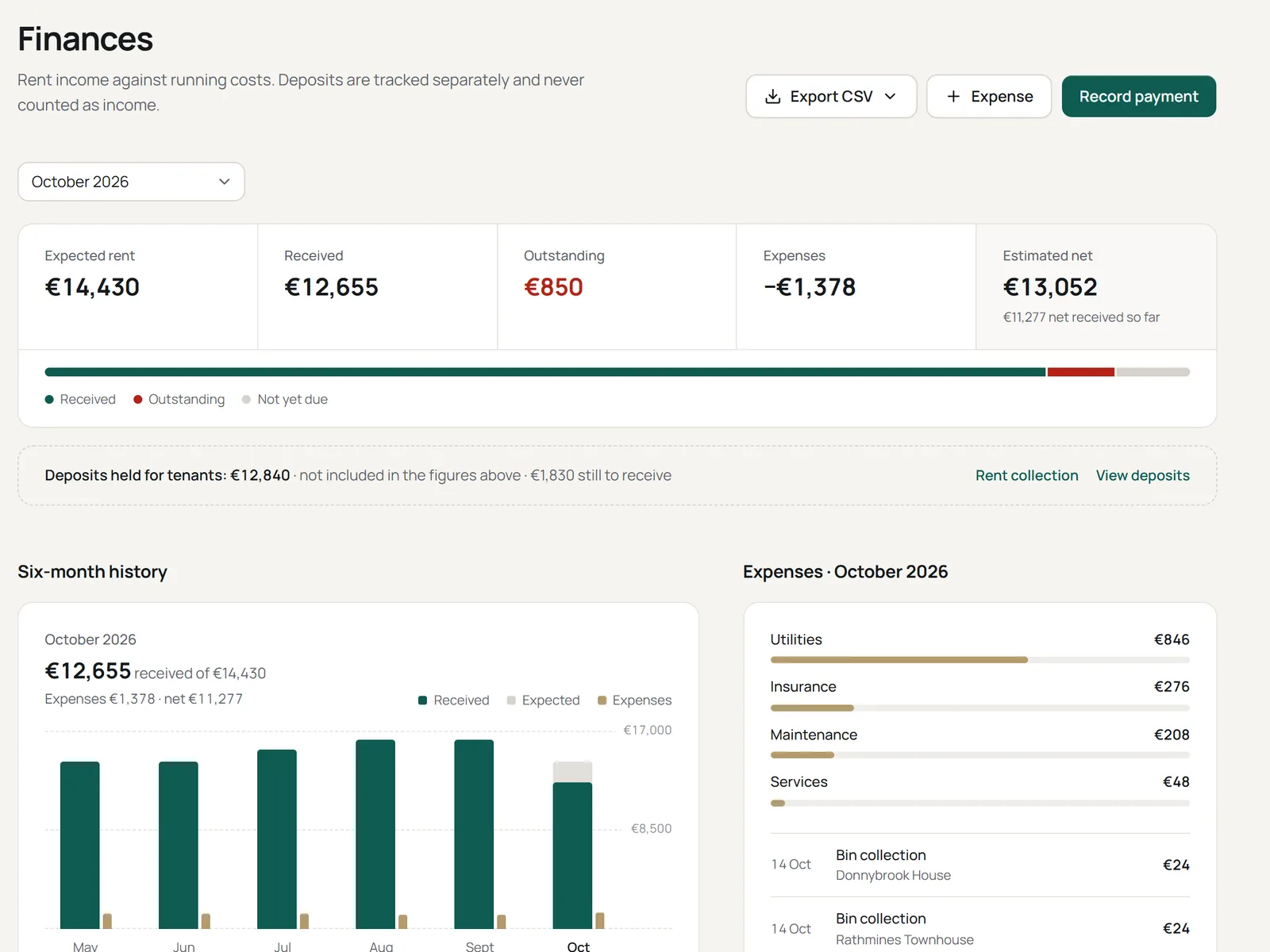Image resolution: width=1270 pixels, height=952 pixels.
Task: Select the Aug bar in history chart
Action: coord(375,835)
